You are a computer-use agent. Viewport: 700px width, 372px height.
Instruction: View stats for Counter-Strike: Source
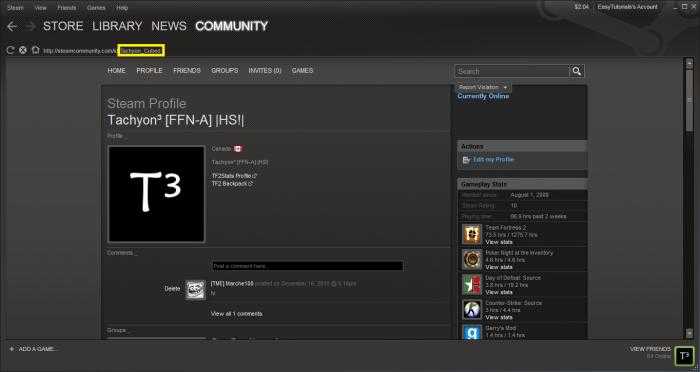(499, 317)
